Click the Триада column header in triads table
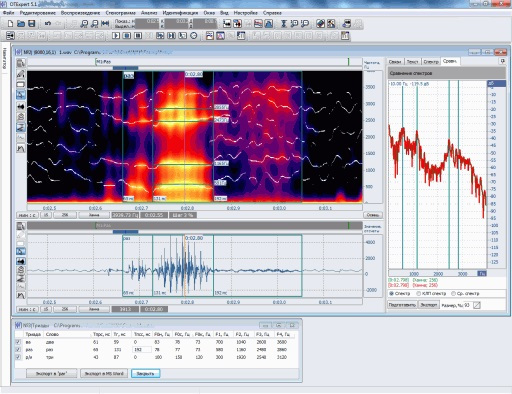This screenshot has width=512, height=394. pyautogui.click(x=33, y=334)
